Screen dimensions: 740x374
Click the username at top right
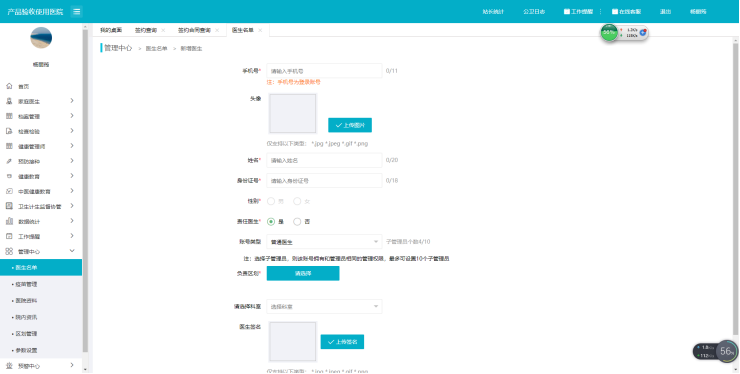pyautogui.click(x=698, y=11)
